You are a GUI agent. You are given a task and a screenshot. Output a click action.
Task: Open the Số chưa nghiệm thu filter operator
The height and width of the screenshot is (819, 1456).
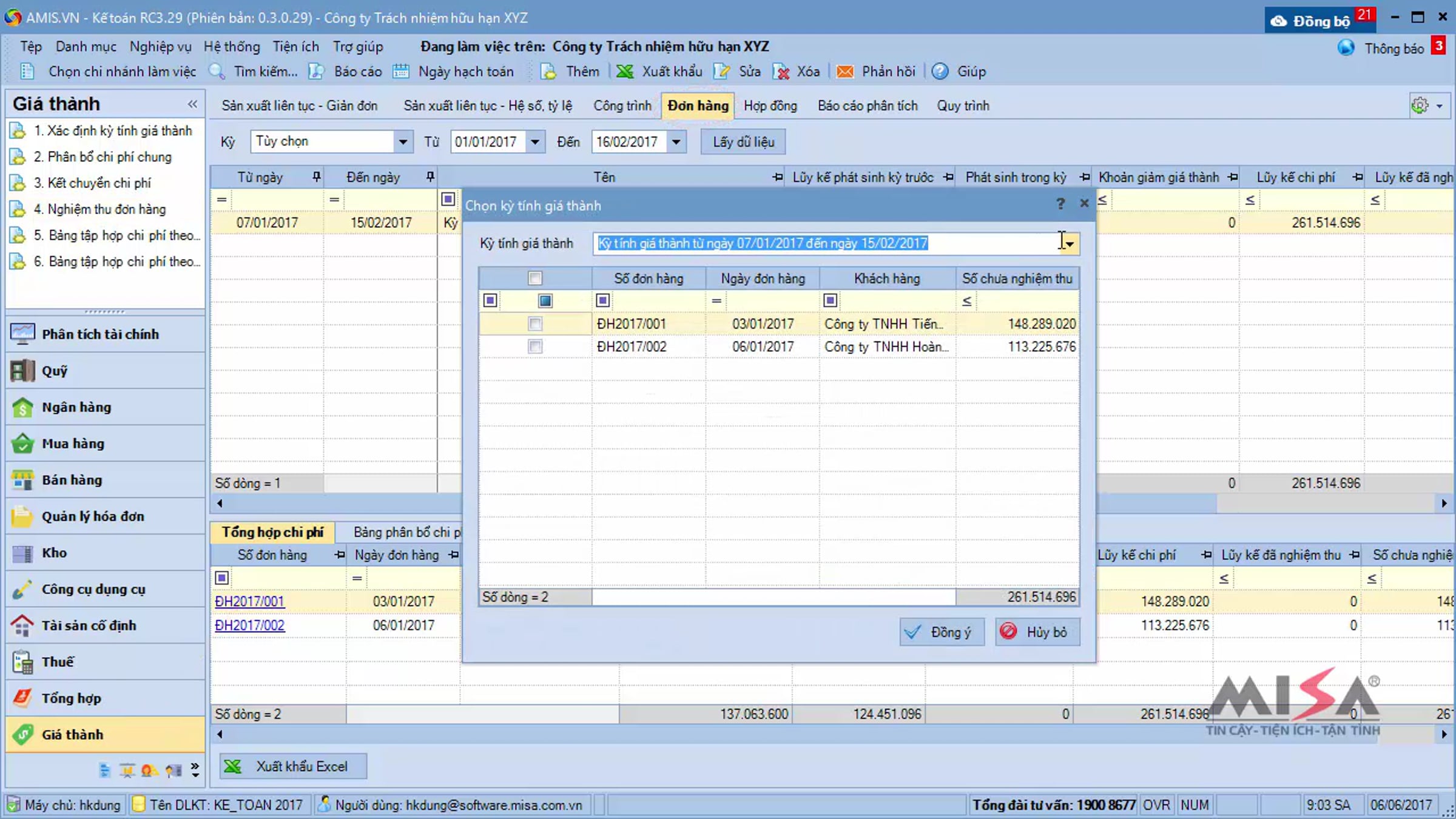coord(967,301)
